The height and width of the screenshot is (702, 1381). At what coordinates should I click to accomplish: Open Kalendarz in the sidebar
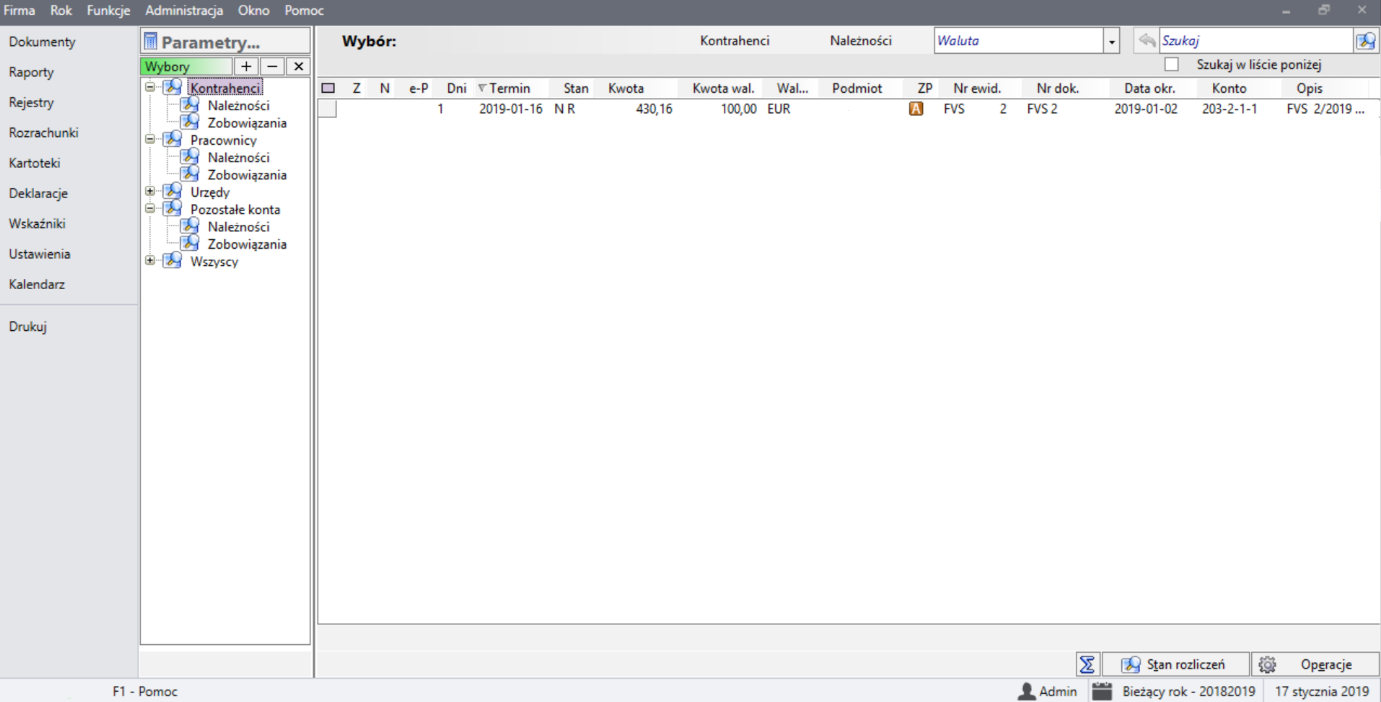(x=37, y=284)
